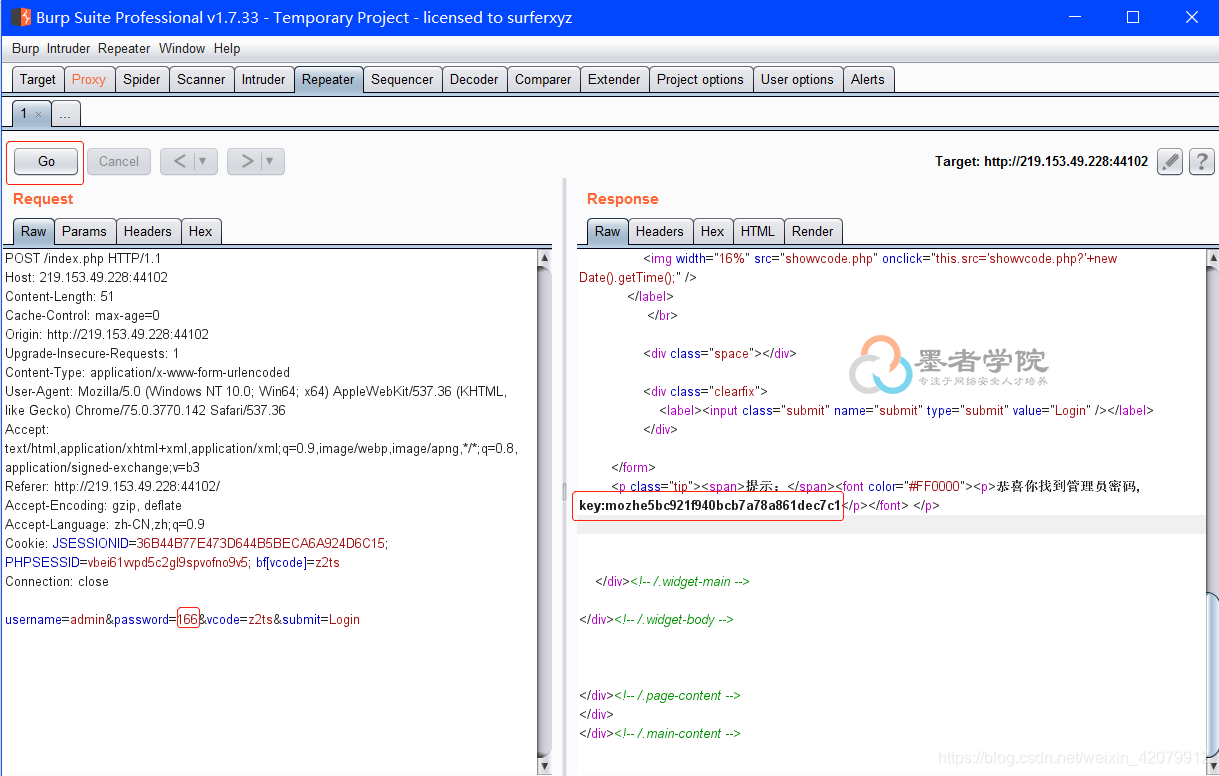Viewport: 1219px width, 776px height.
Task: Switch to the Decoder tool tab
Action: tap(474, 80)
